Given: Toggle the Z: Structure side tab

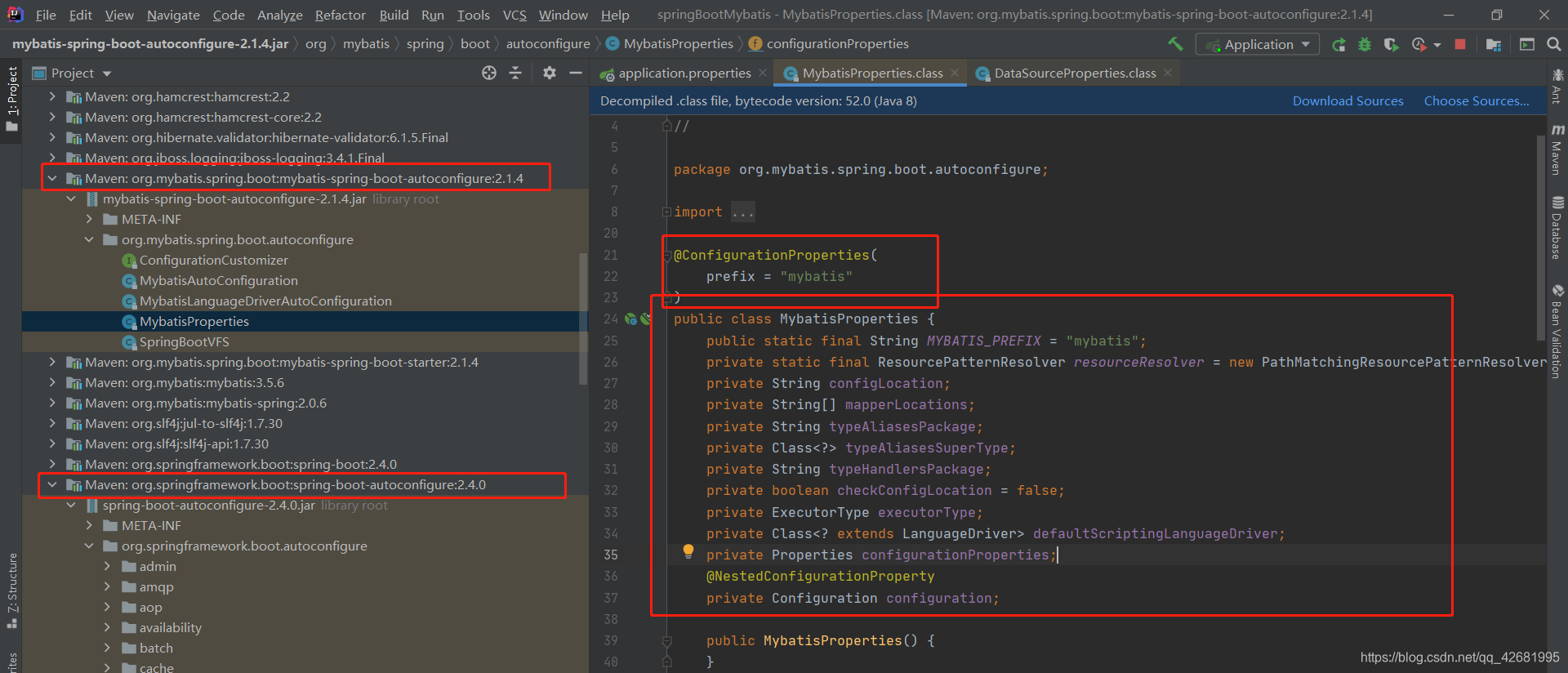Looking at the screenshot, I should [11, 590].
